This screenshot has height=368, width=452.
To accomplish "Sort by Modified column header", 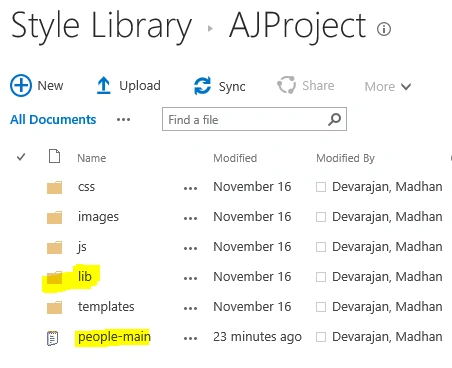I will (x=235, y=158).
